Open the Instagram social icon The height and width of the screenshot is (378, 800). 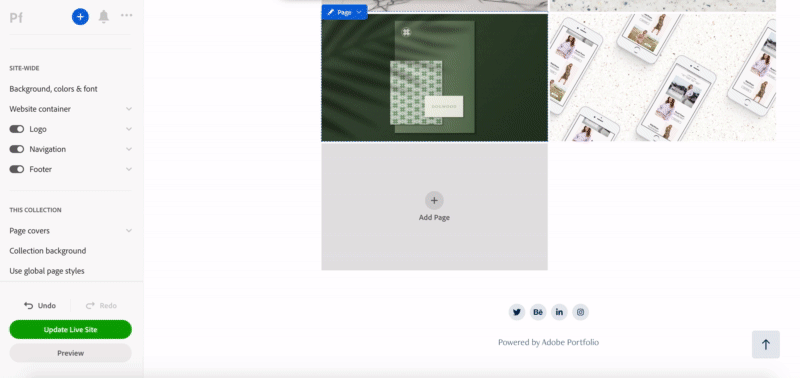point(580,312)
